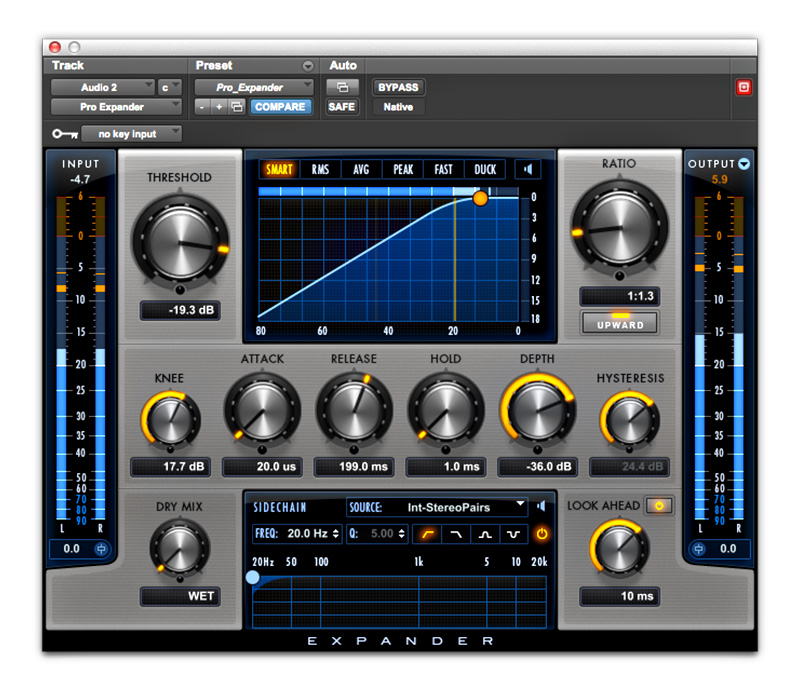Toggle the Look Ahead enable button
Screen dimensions: 800x700
coord(659,506)
